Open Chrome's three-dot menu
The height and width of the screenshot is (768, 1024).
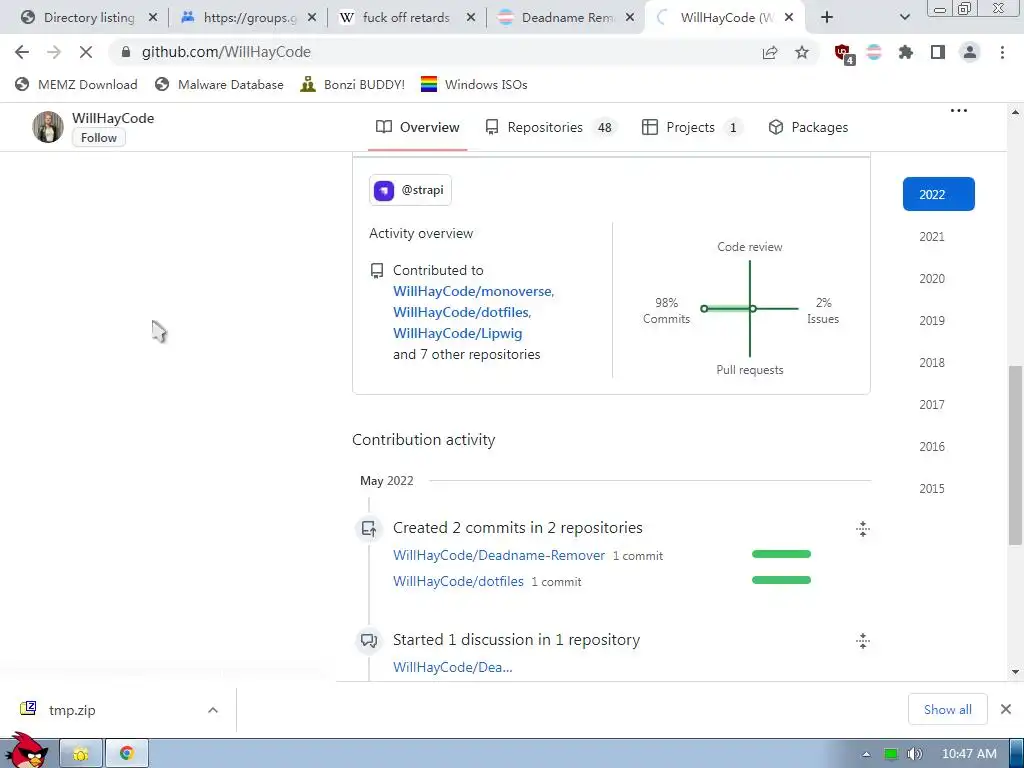pyautogui.click(x=1002, y=52)
